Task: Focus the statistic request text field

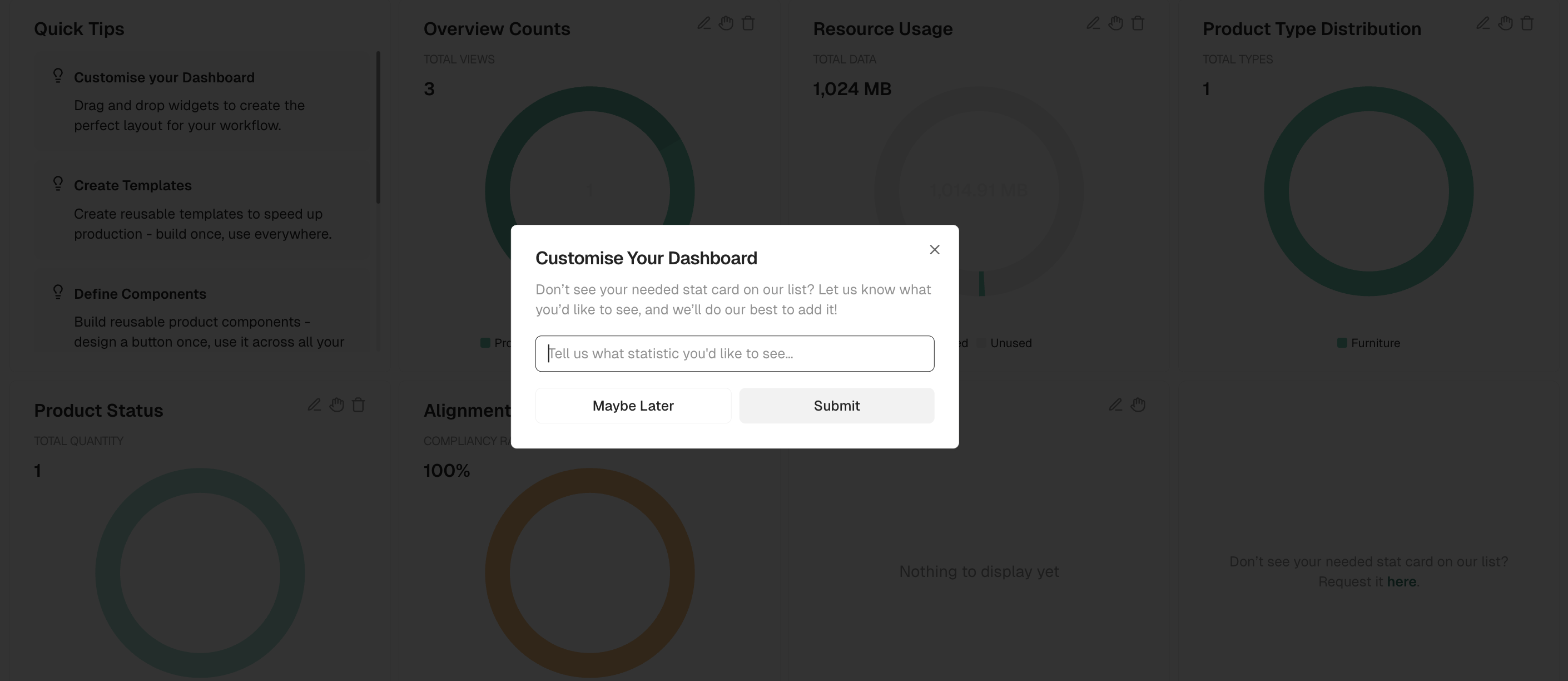Action: pyautogui.click(x=735, y=353)
